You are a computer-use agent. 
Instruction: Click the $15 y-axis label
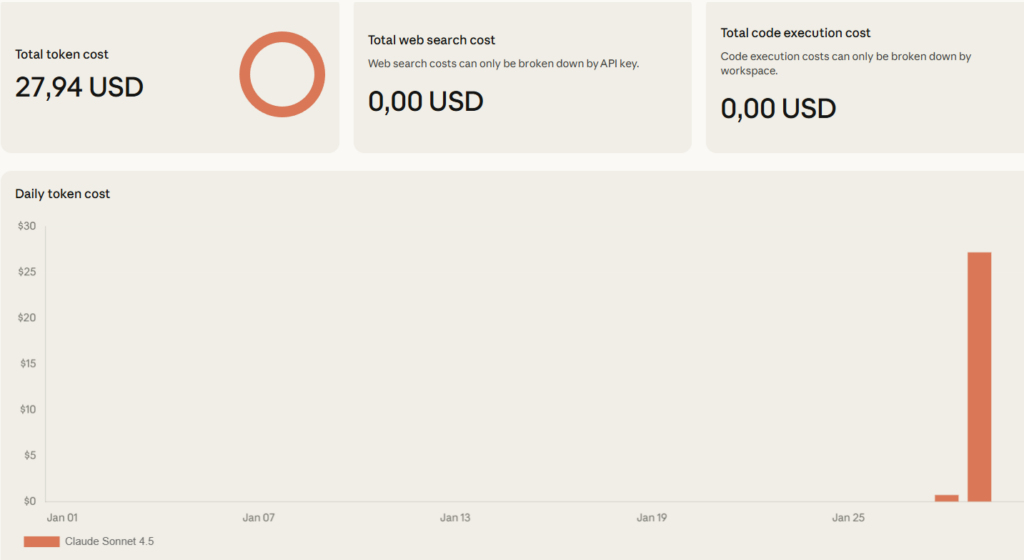[27, 364]
